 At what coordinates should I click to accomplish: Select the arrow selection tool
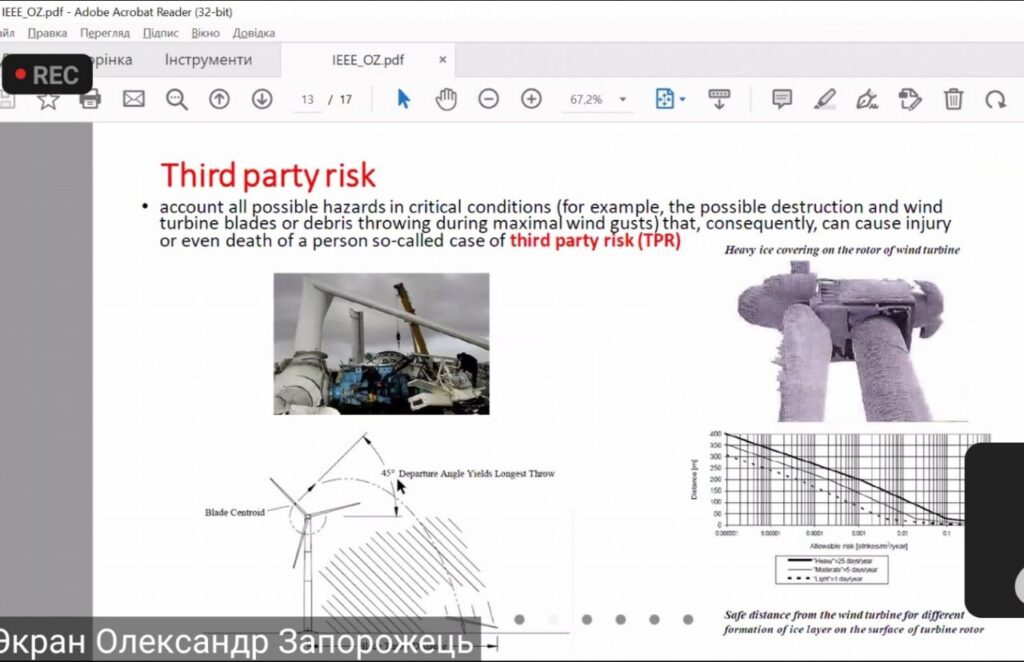coord(404,99)
